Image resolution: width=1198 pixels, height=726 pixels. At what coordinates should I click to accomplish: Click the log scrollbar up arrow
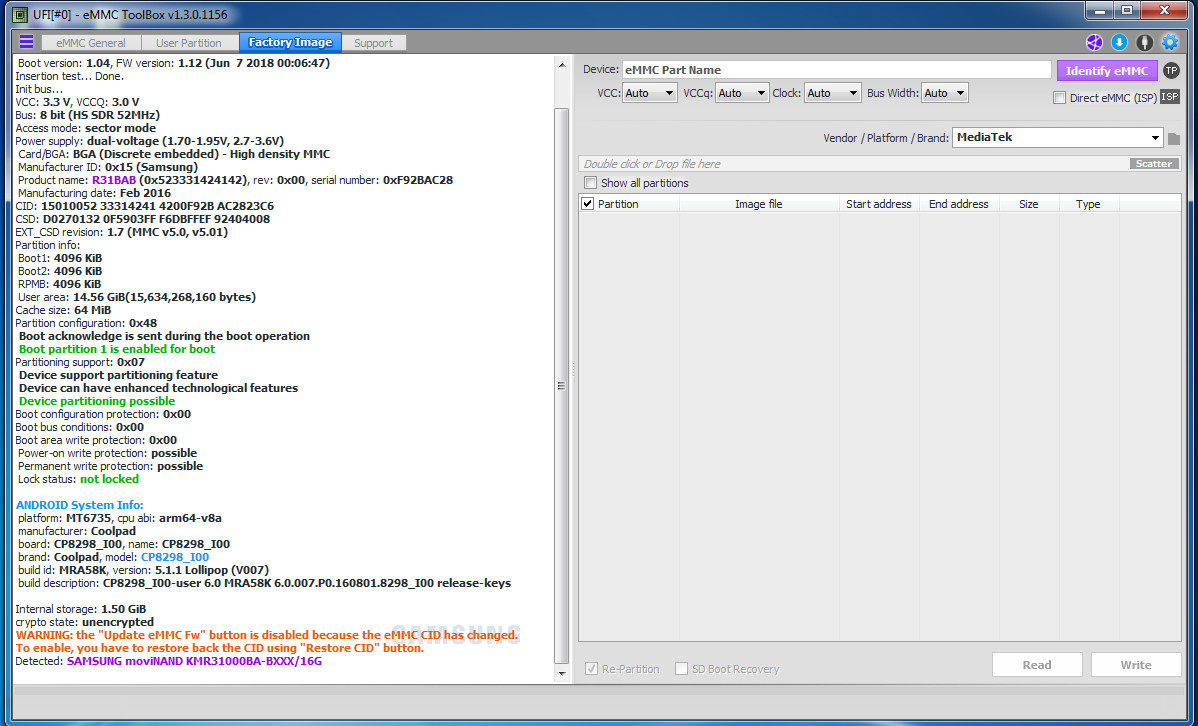click(x=562, y=66)
